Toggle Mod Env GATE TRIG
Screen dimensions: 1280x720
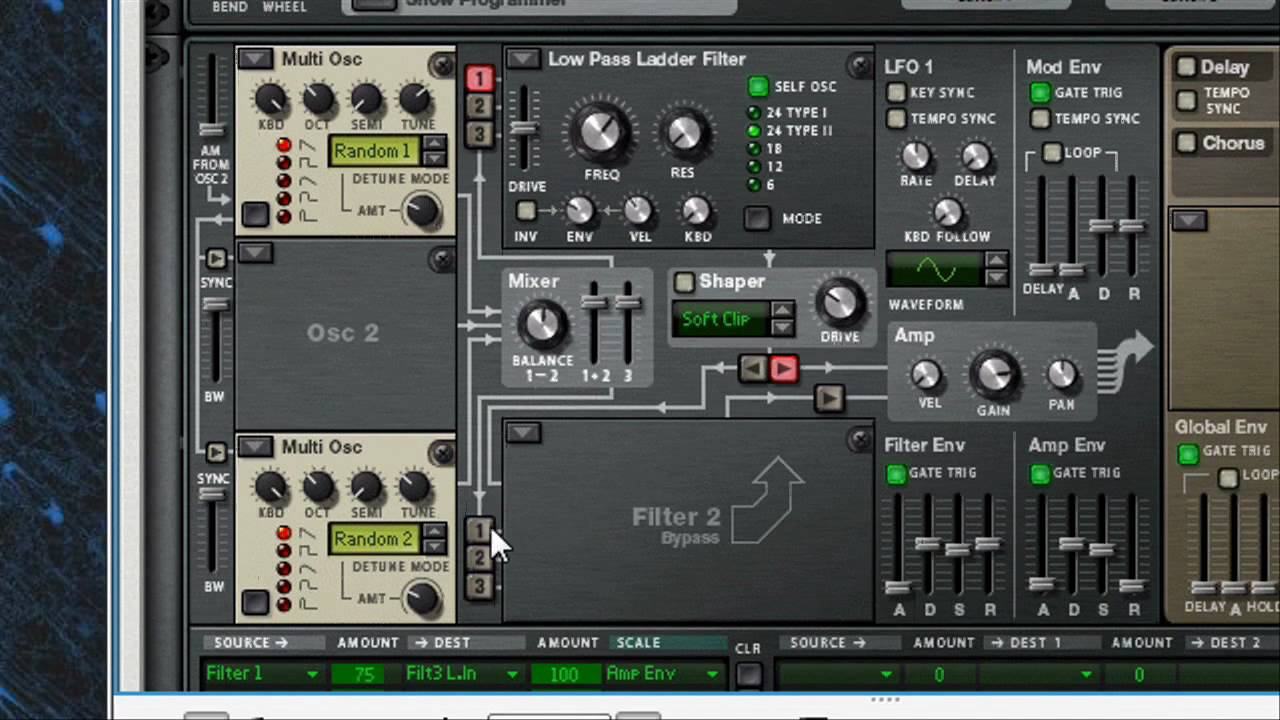[1040, 93]
